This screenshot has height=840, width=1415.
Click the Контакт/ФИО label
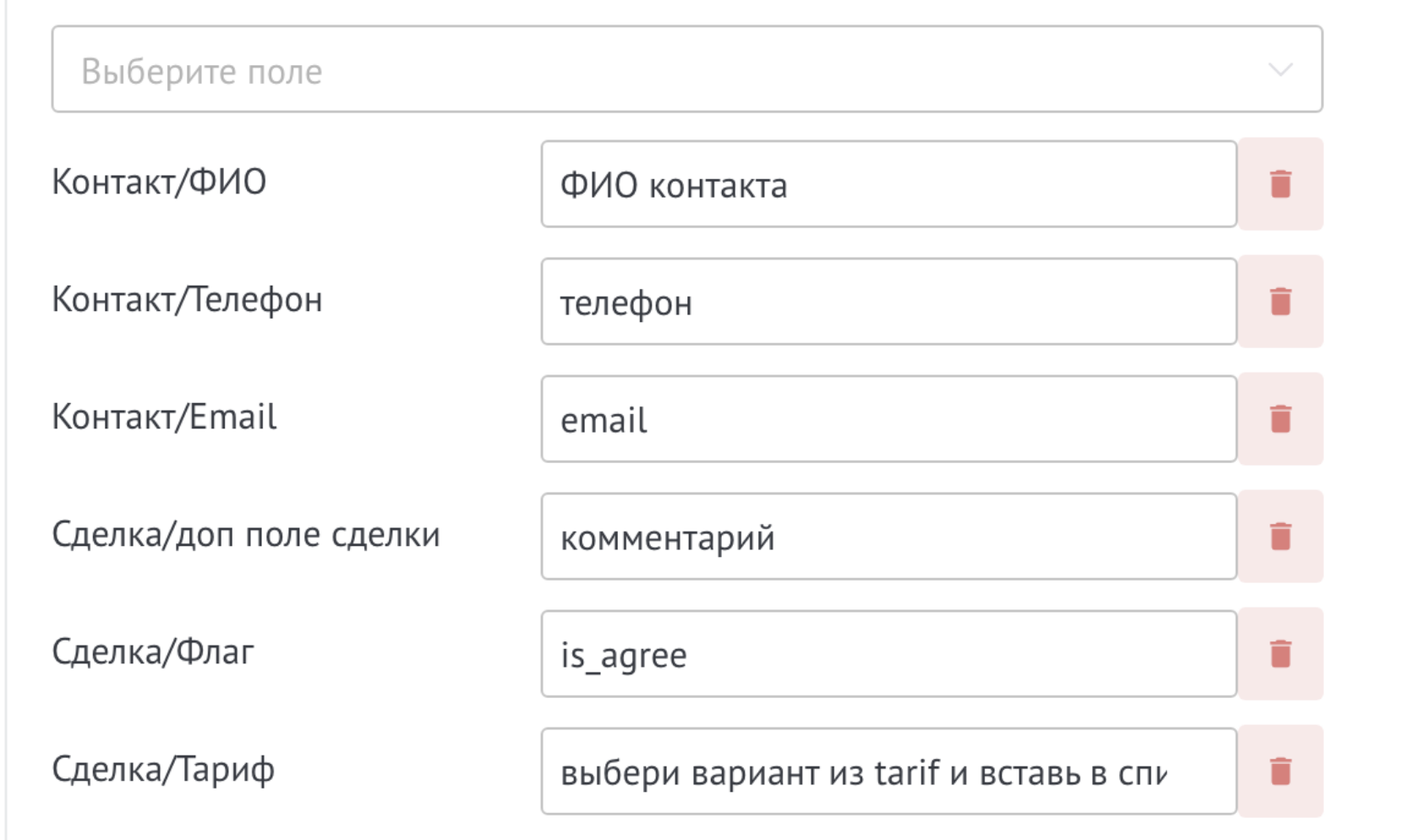pos(161,181)
